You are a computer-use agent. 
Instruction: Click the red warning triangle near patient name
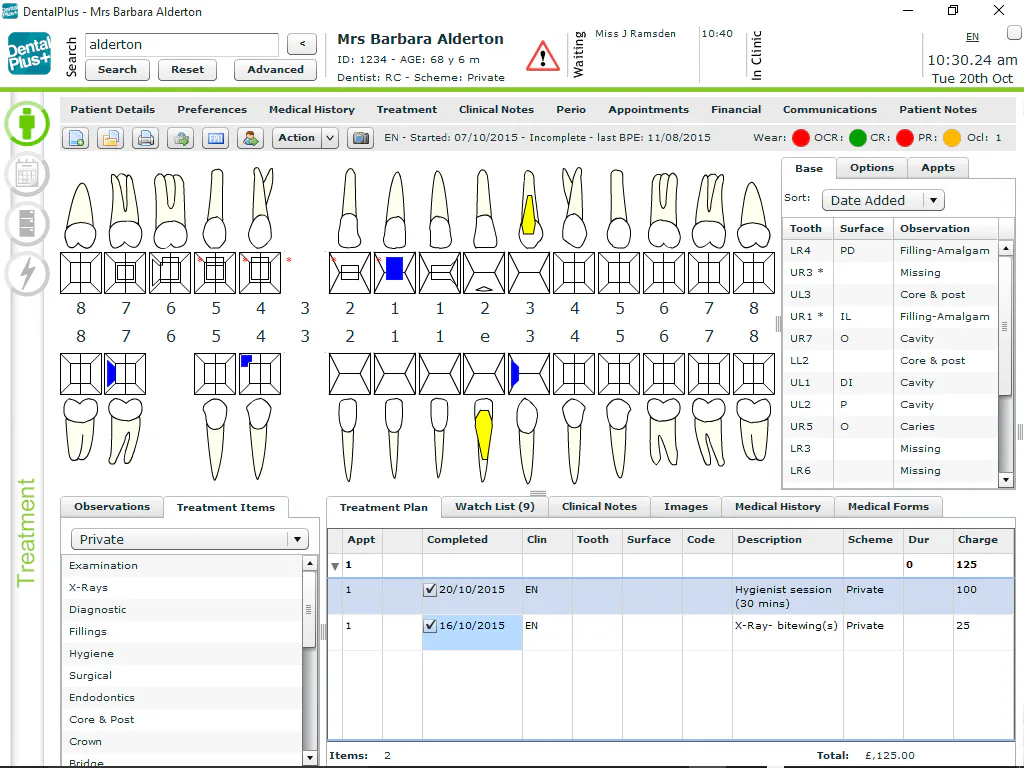[x=542, y=57]
